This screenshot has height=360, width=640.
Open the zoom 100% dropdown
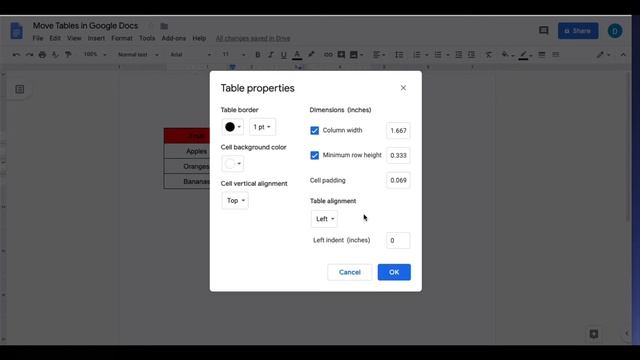[x=95, y=54]
